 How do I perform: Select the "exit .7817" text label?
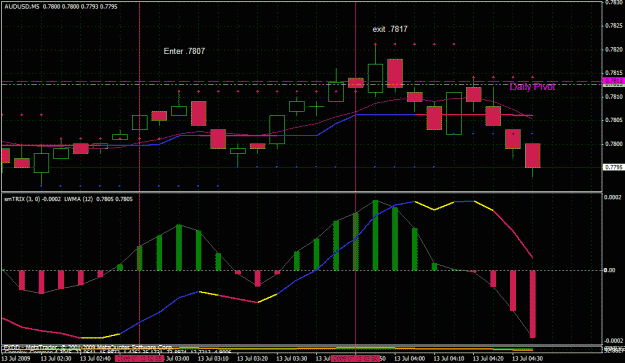coord(390,29)
